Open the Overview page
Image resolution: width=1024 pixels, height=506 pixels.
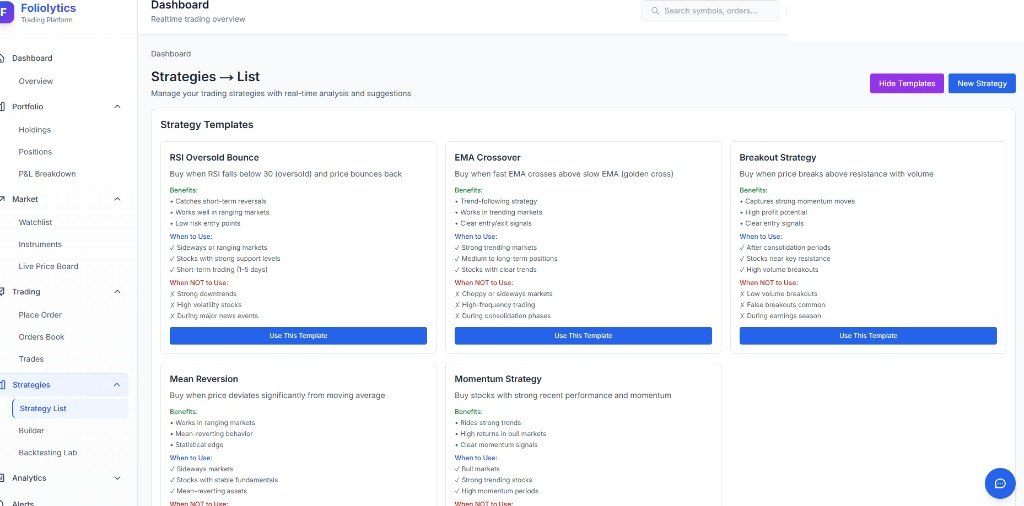[x=36, y=82]
